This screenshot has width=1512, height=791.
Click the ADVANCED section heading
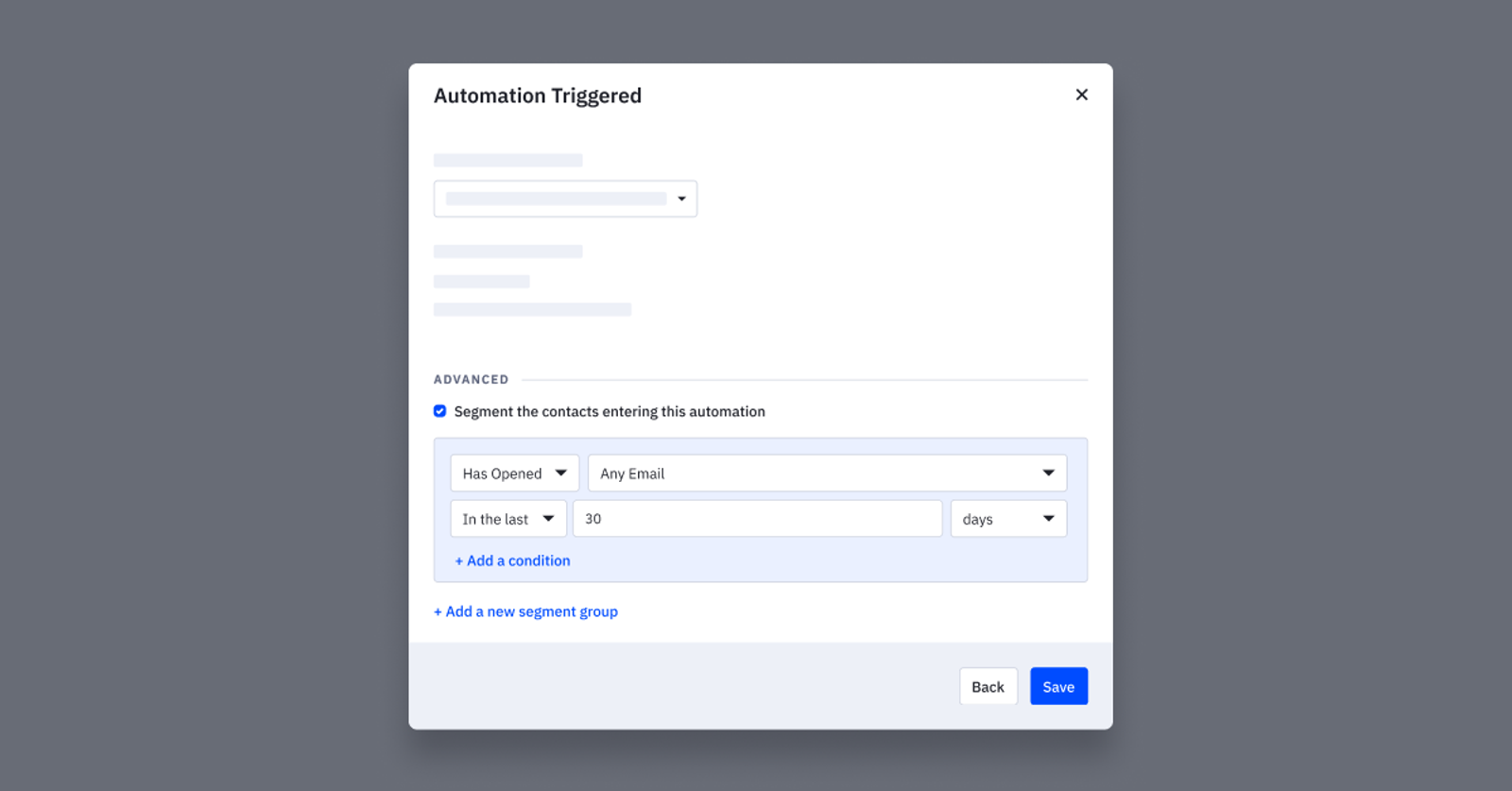pyautogui.click(x=471, y=380)
